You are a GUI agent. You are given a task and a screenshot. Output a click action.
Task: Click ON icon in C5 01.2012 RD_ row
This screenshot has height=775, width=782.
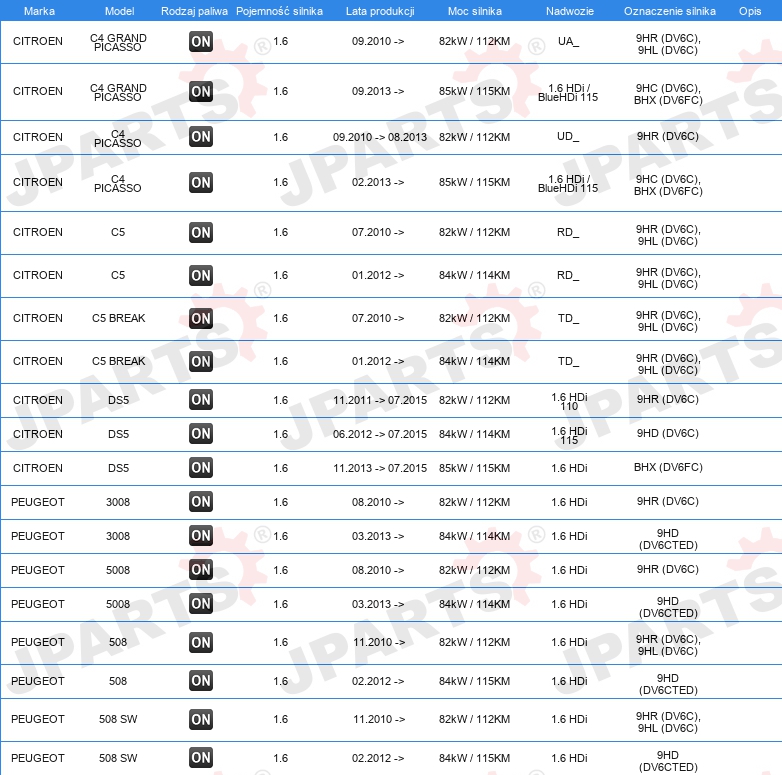[201, 275]
